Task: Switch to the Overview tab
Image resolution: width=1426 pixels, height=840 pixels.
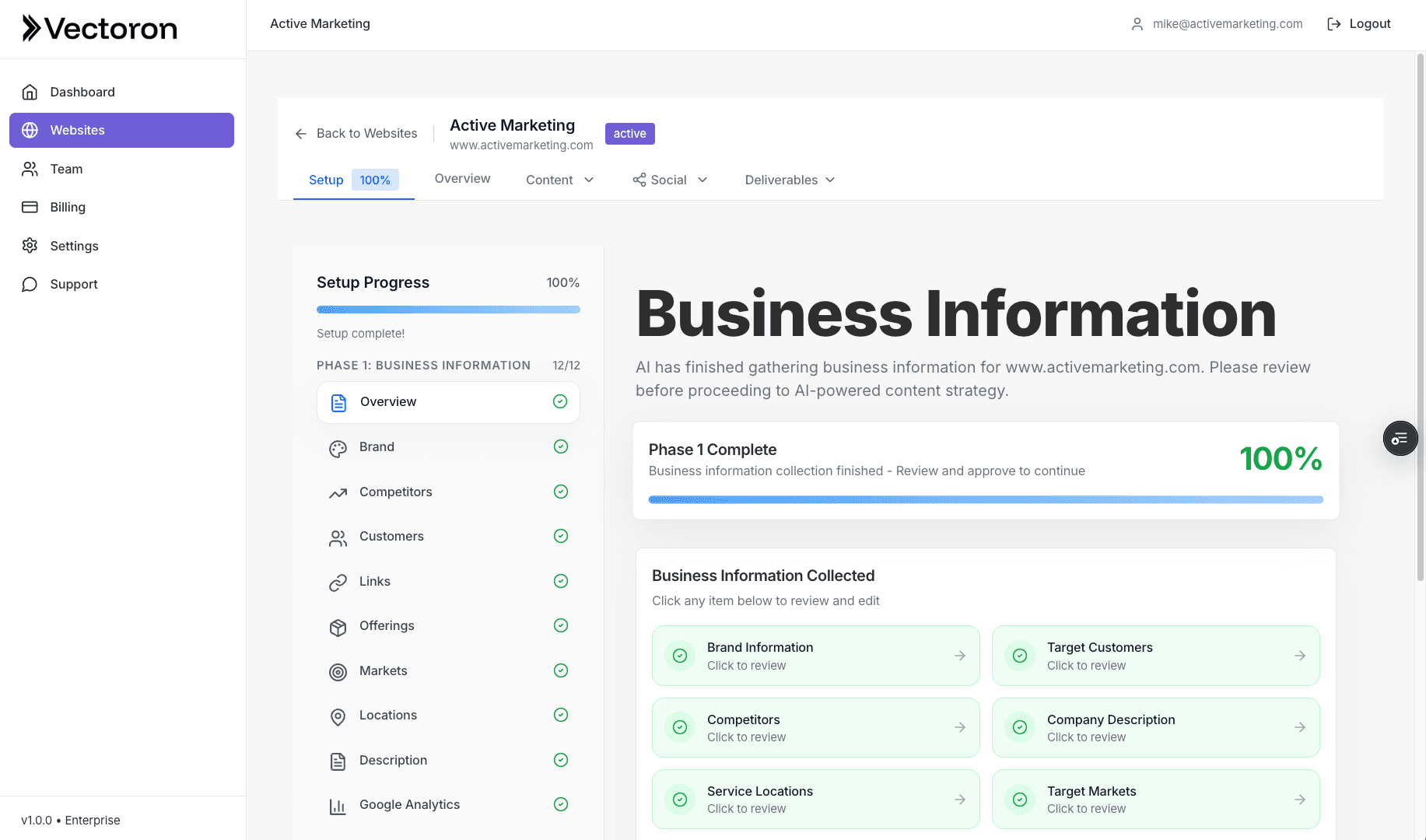Action: click(x=462, y=178)
